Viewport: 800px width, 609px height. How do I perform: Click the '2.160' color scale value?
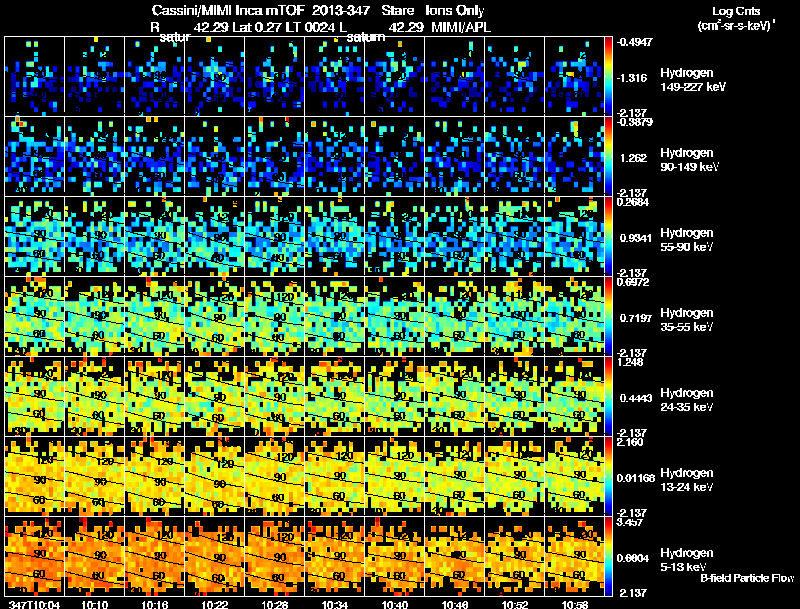coord(630,442)
